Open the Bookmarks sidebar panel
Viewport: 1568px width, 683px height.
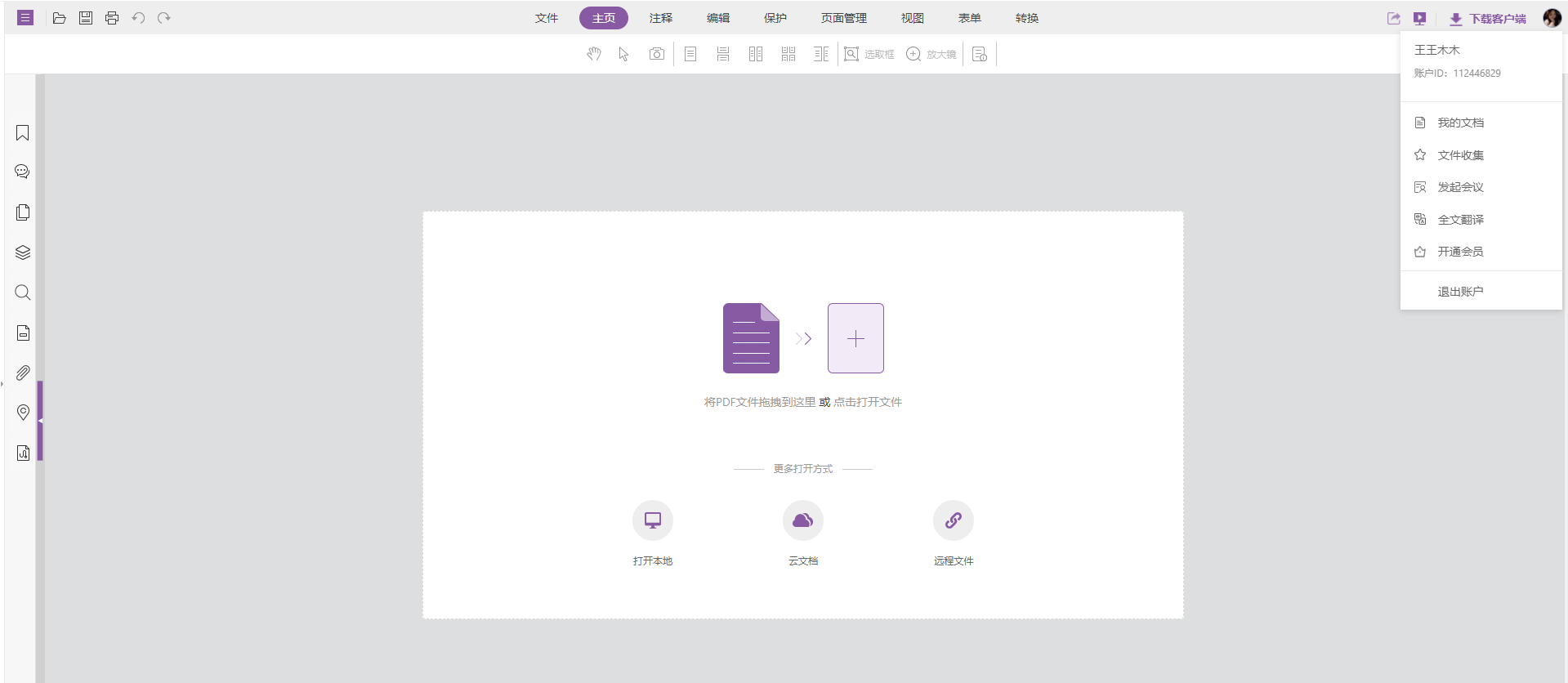(x=23, y=133)
